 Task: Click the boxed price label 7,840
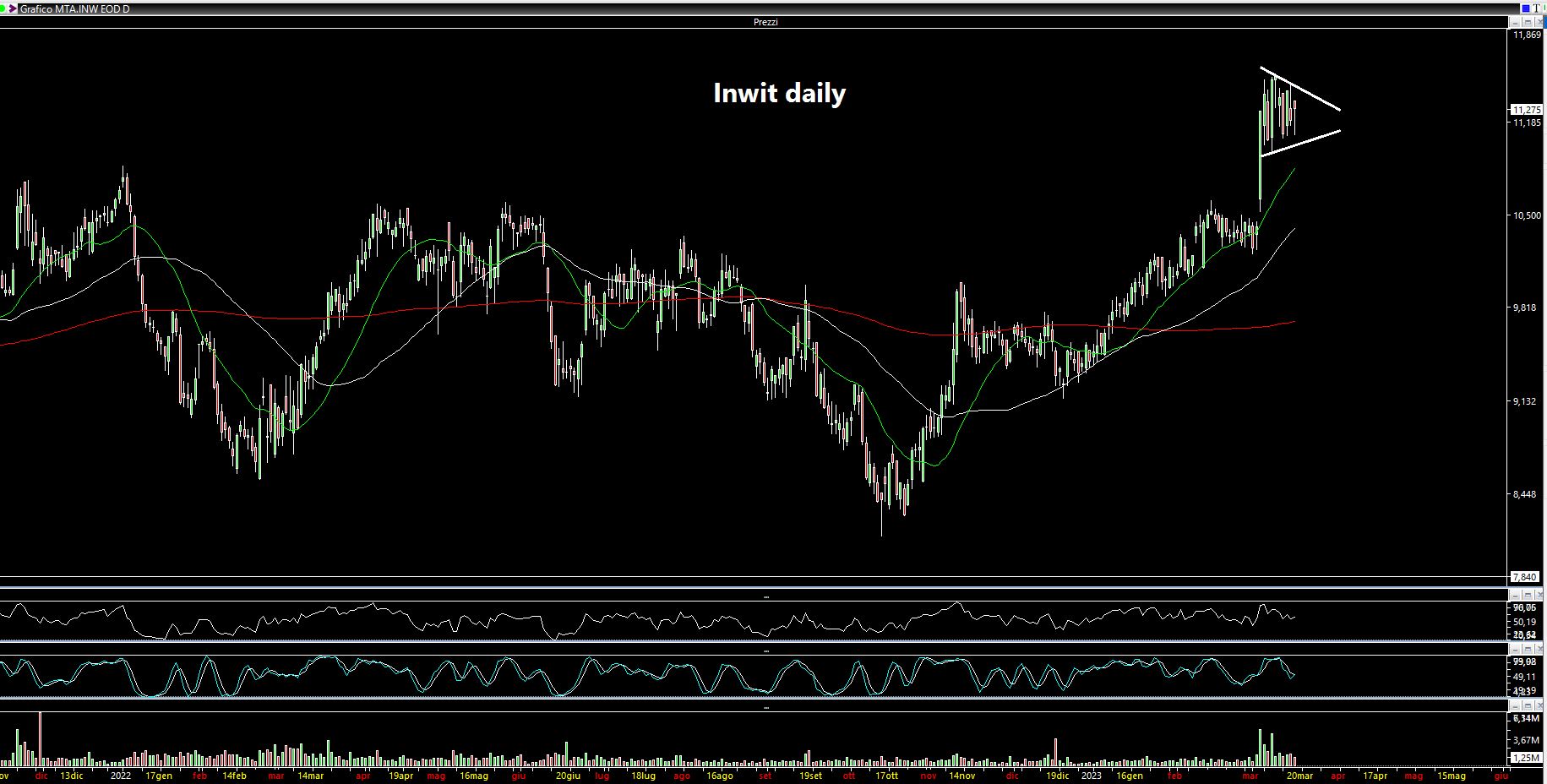tap(1524, 577)
